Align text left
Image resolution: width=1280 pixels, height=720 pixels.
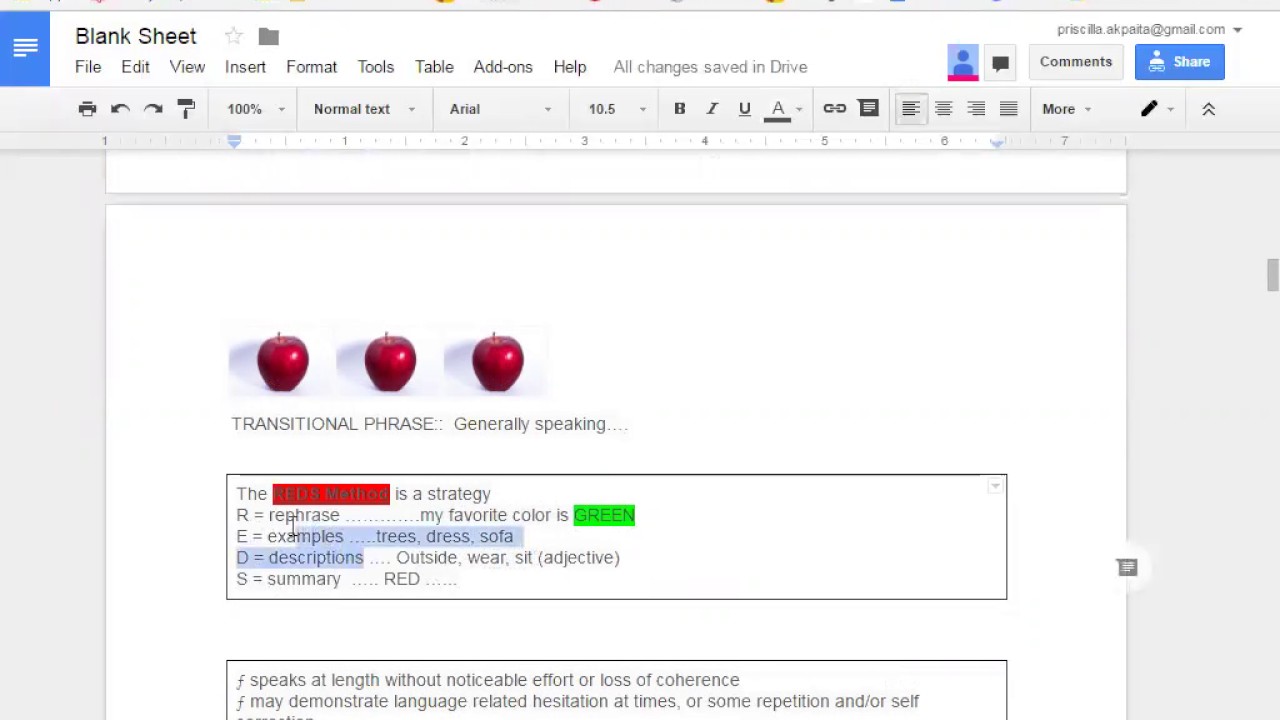click(910, 109)
